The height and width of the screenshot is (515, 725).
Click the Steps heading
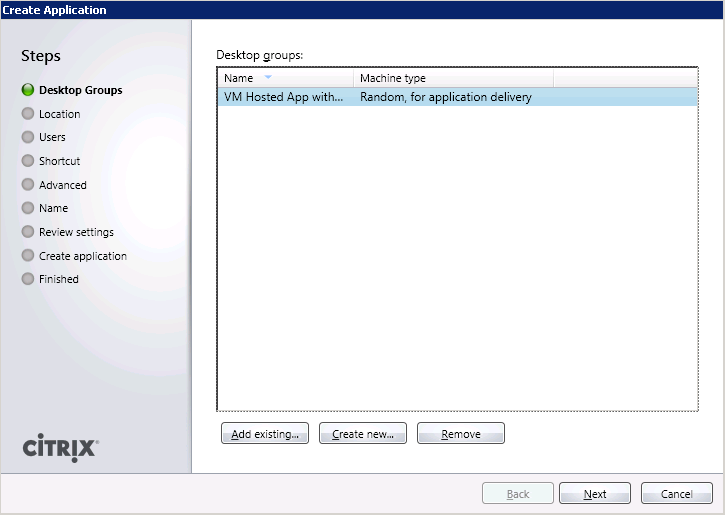pos(41,55)
